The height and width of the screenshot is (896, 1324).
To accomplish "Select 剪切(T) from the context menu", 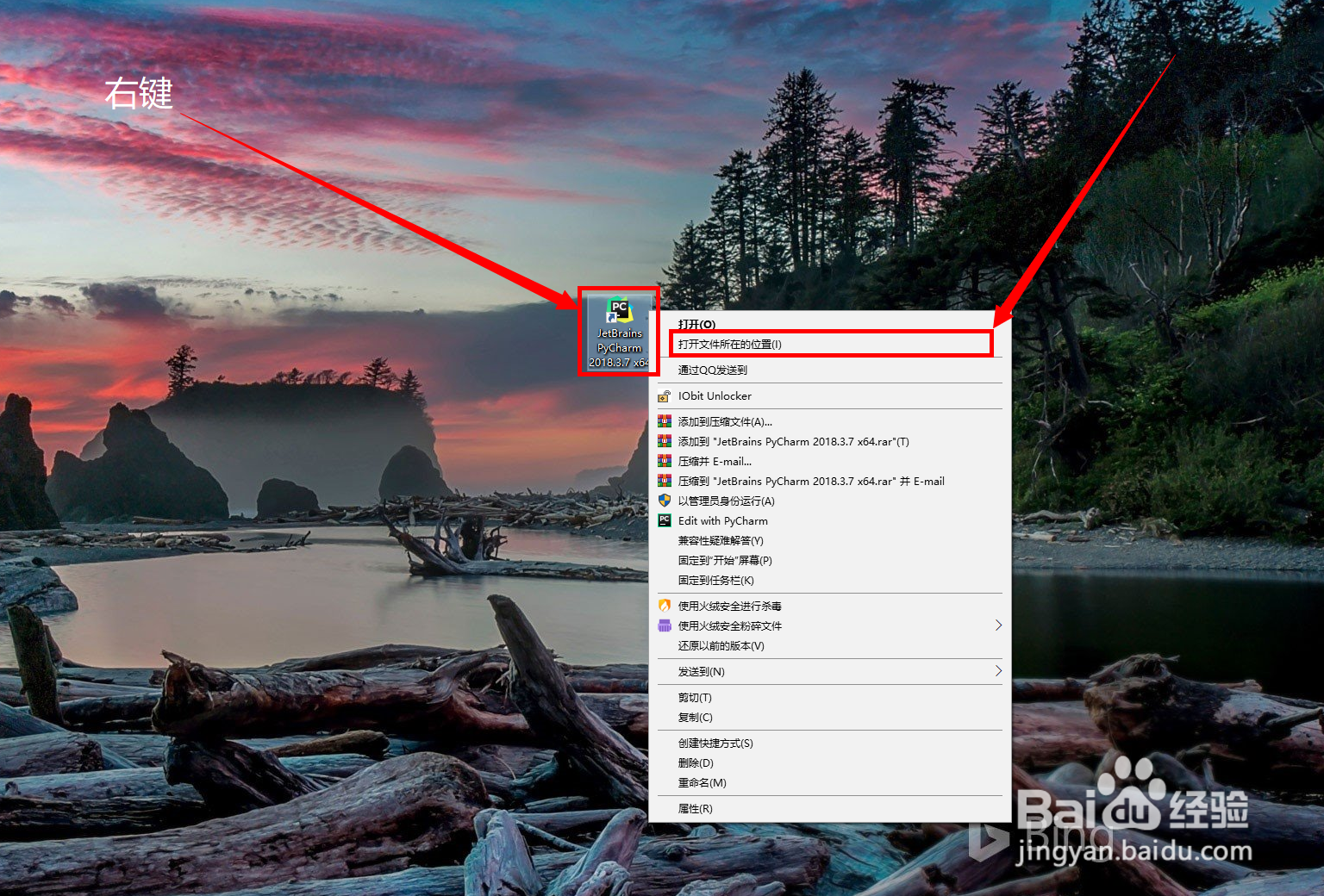I will click(x=829, y=697).
